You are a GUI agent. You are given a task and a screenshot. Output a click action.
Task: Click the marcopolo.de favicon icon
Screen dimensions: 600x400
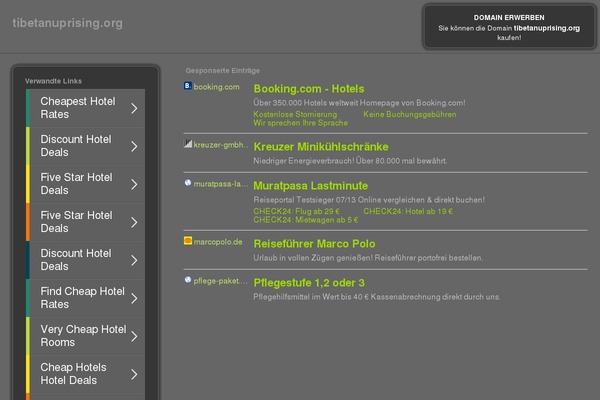point(188,241)
